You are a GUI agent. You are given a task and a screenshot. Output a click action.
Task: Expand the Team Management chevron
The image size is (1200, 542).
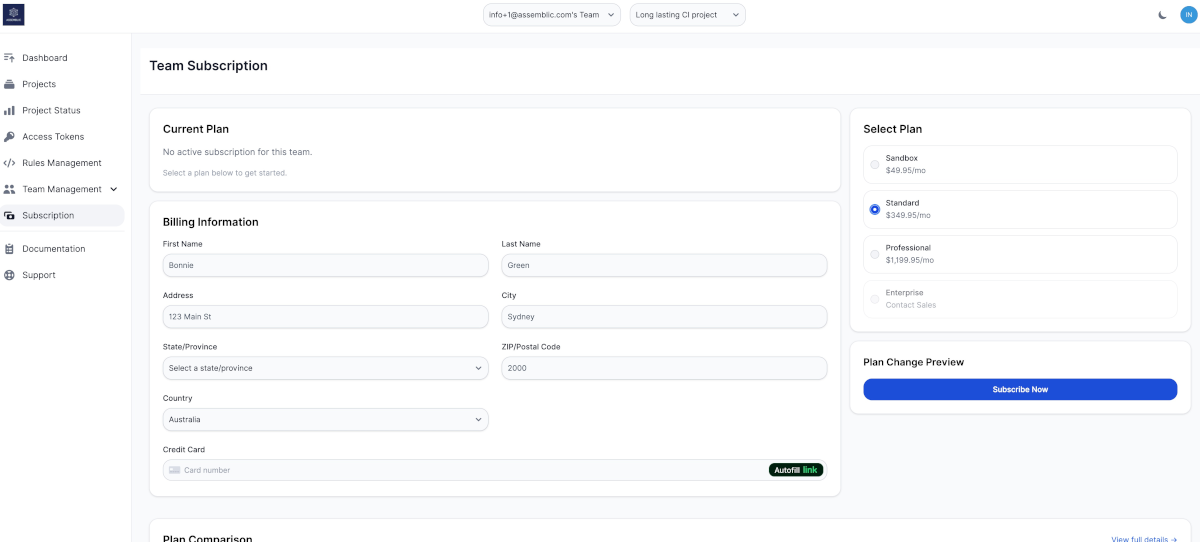[x=113, y=189]
